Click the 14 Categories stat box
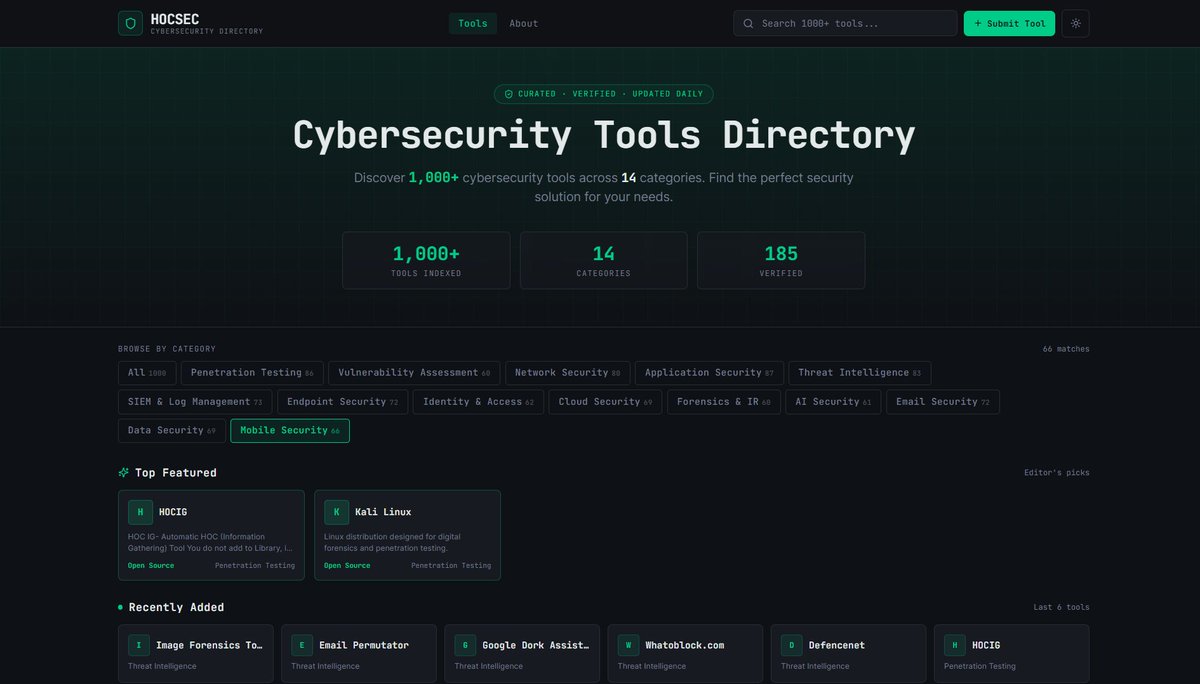Viewport: 1200px width, 684px height. [604, 261]
